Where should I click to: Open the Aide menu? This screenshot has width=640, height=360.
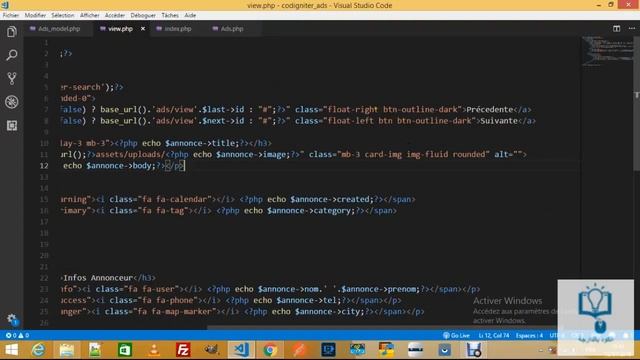(190, 15)
